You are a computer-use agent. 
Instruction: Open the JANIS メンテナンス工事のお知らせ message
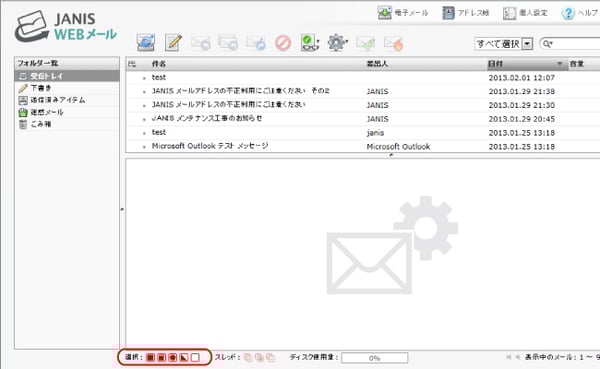point(207,119)
